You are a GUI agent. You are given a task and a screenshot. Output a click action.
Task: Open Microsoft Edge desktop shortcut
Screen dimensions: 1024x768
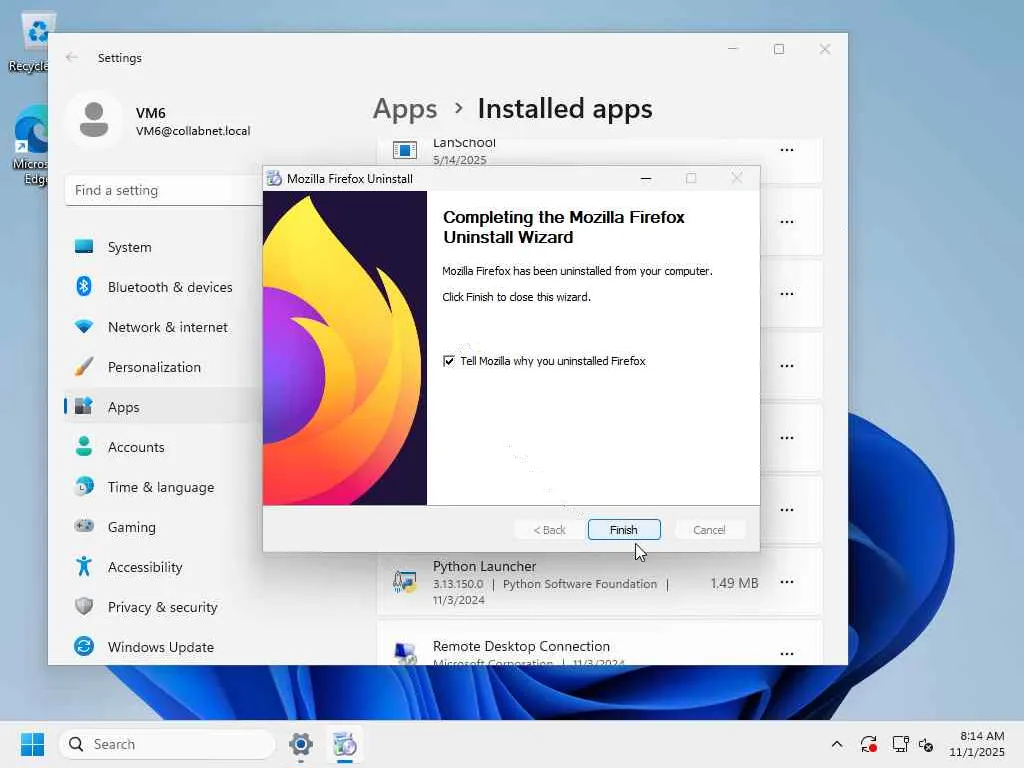point(30,145)
